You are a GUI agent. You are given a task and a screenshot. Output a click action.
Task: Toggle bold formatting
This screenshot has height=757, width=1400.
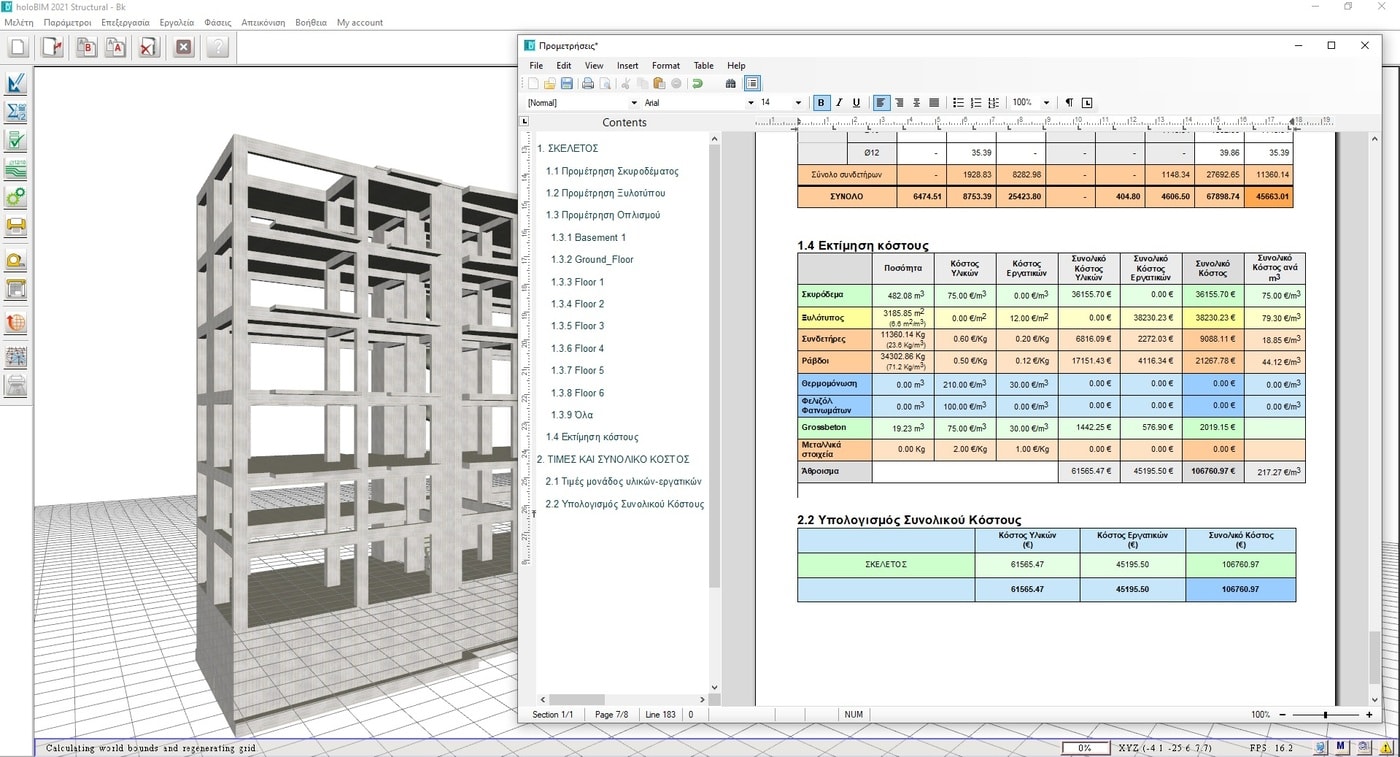click(821, 102)
